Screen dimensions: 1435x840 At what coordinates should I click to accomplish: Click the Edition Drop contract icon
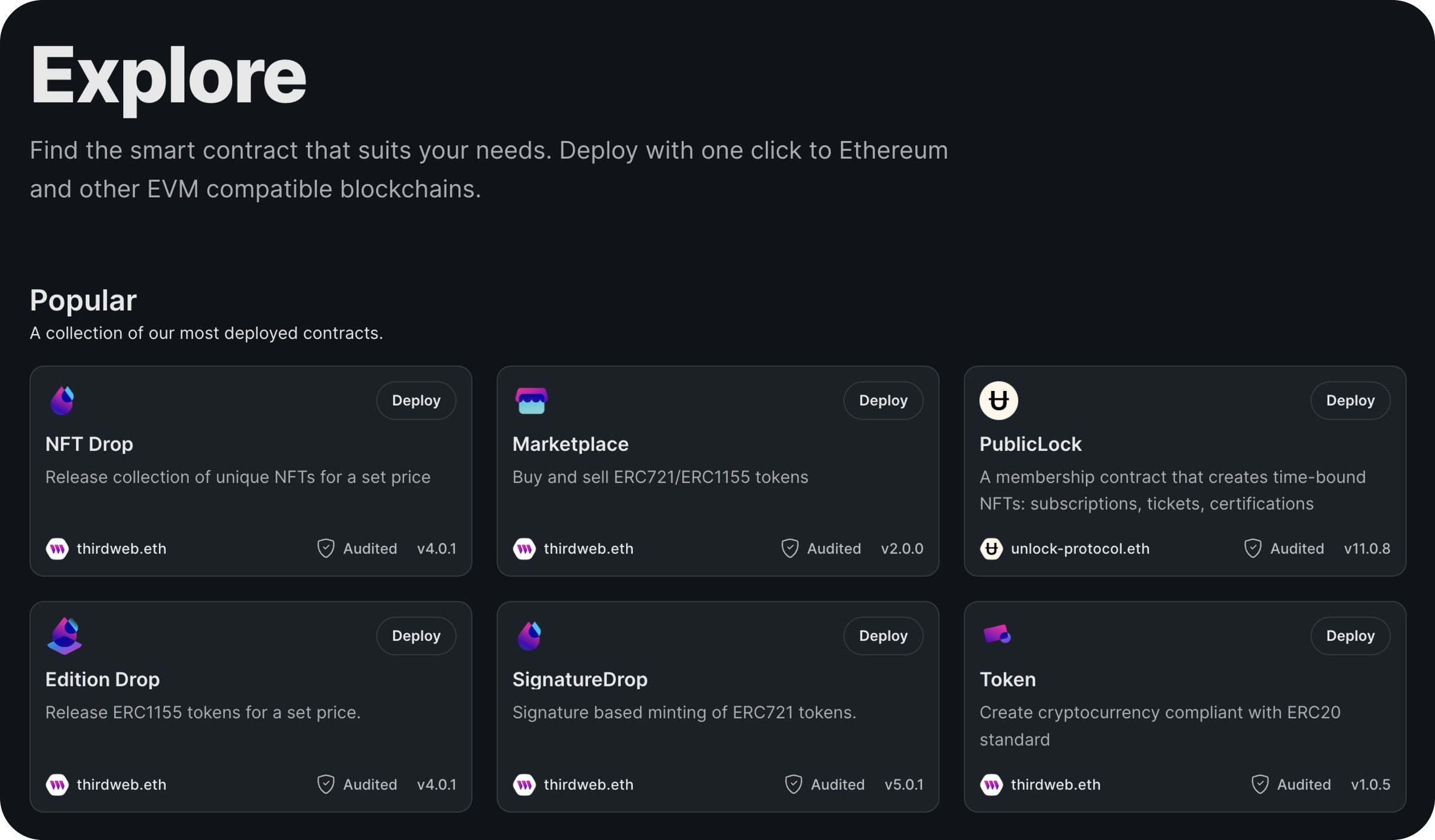(x=64, y=636)
